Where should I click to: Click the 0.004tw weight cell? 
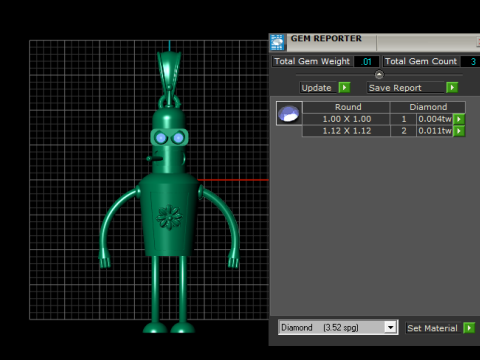(435, 119)
